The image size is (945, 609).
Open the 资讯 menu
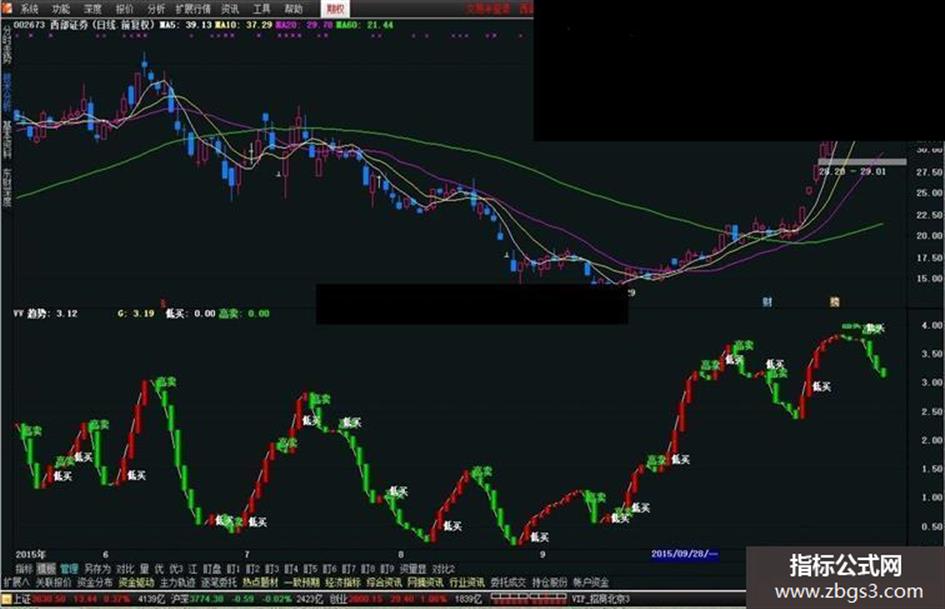point(230,8)
